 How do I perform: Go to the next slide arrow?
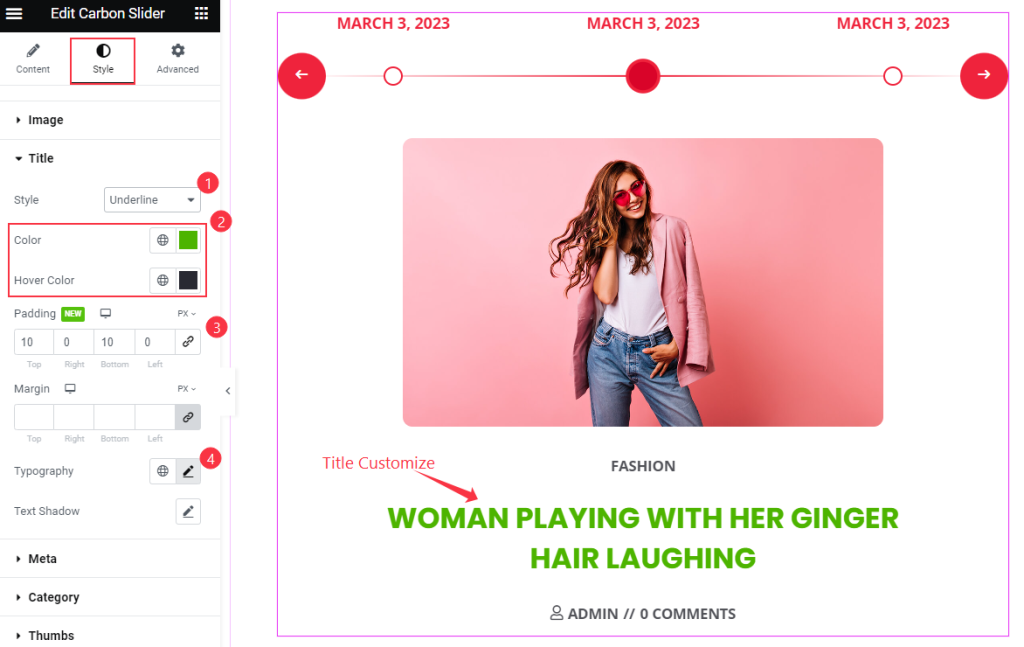pos(984,76)
